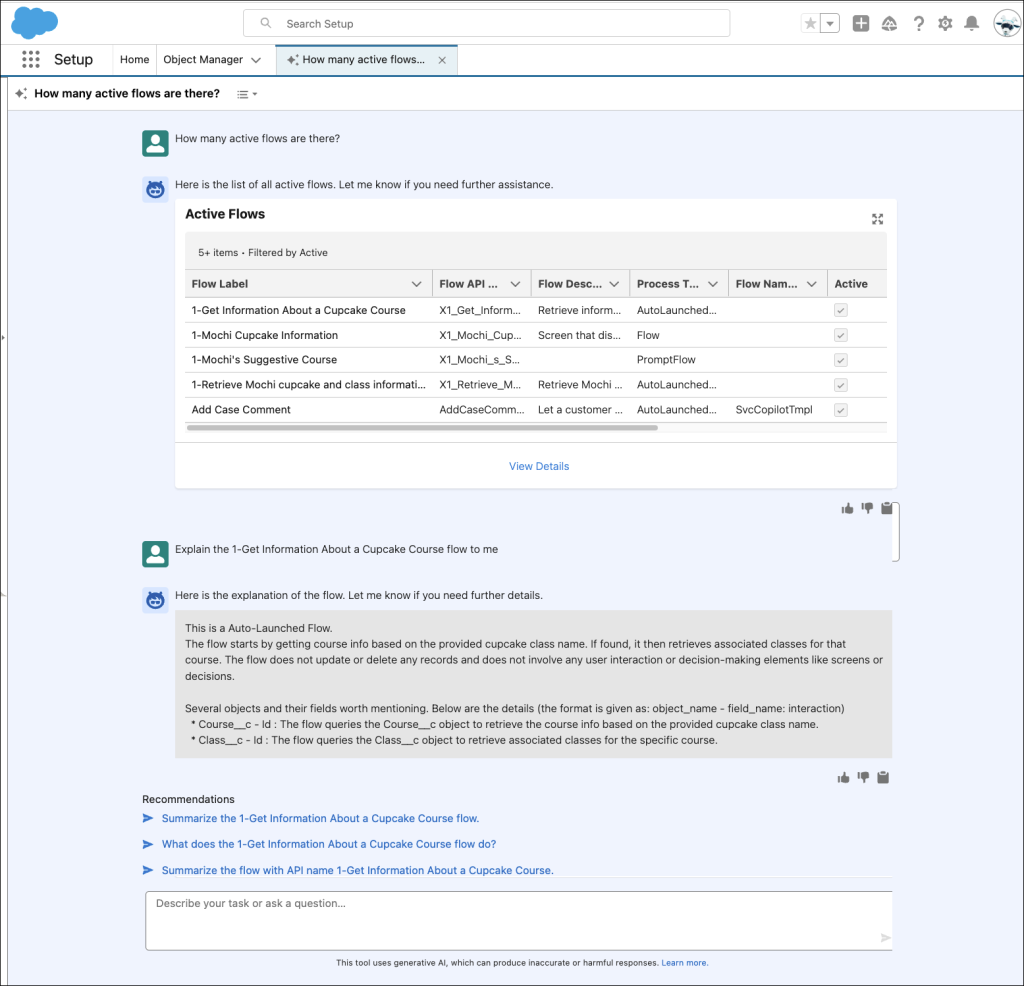
Task: Open the Flow Namespace column menu
Action: [x=812, y=284]
